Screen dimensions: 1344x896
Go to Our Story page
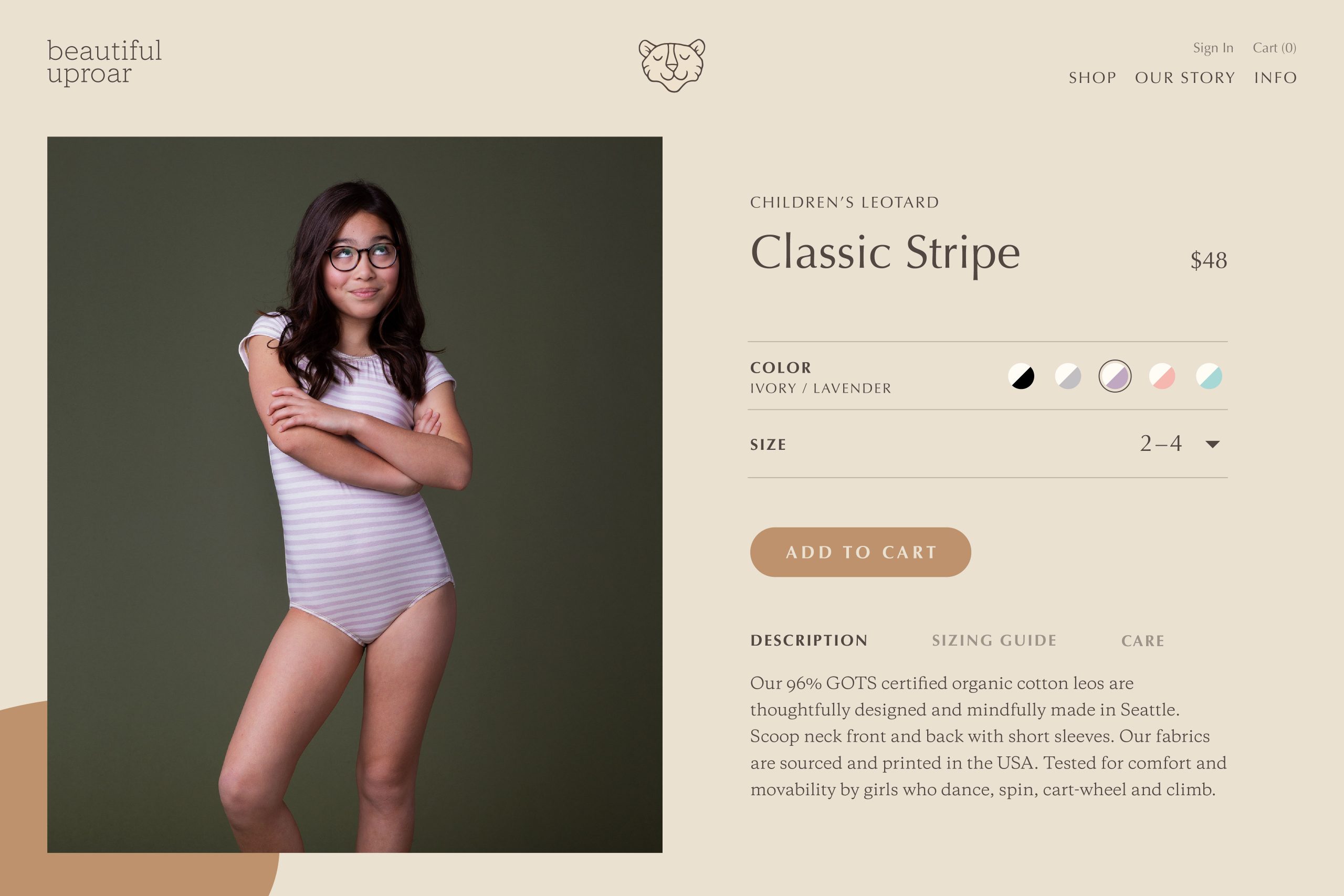point(1185,78)
